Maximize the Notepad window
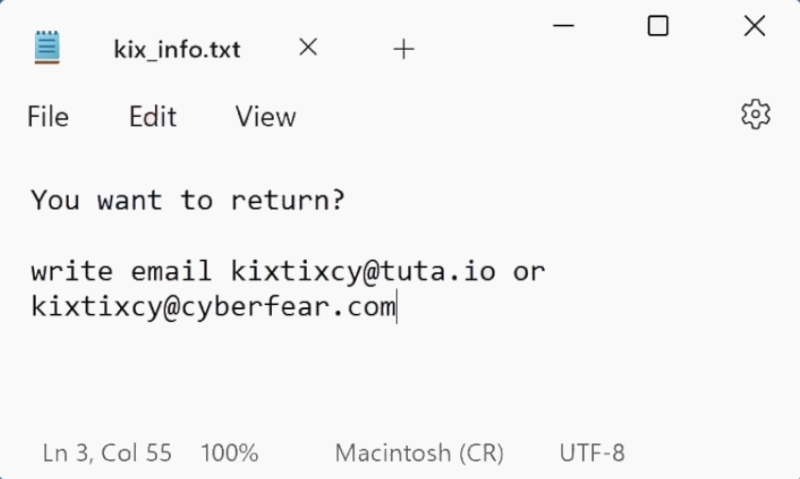This screenshot has height=479, width=800. pyautogui.click(x=658, y=26)
